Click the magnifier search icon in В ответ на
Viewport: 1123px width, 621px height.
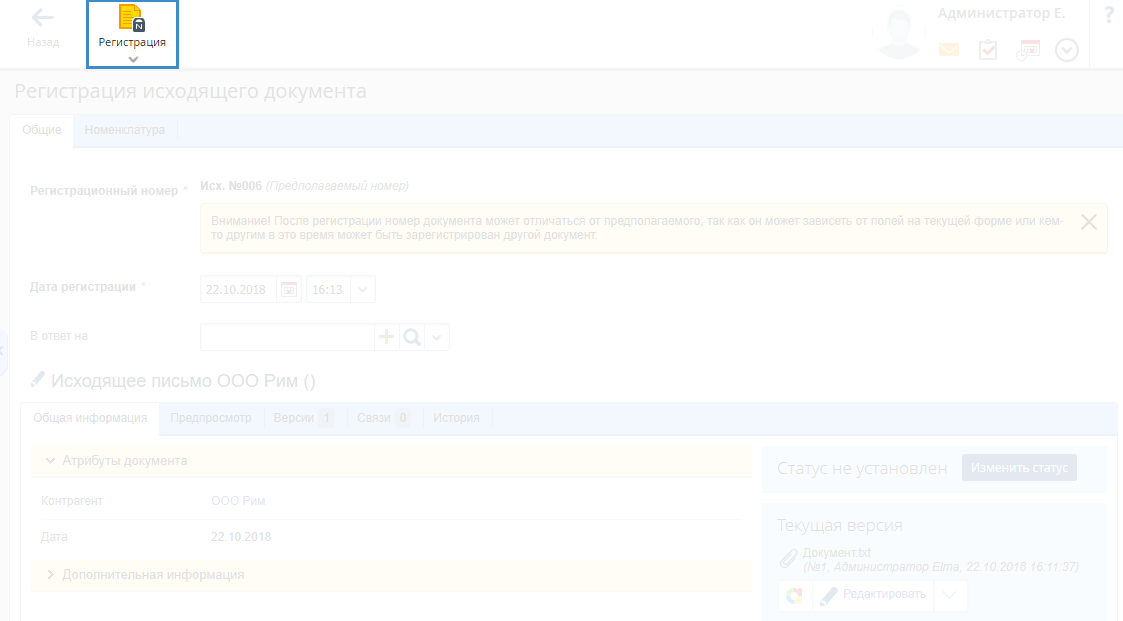(411, 338)
